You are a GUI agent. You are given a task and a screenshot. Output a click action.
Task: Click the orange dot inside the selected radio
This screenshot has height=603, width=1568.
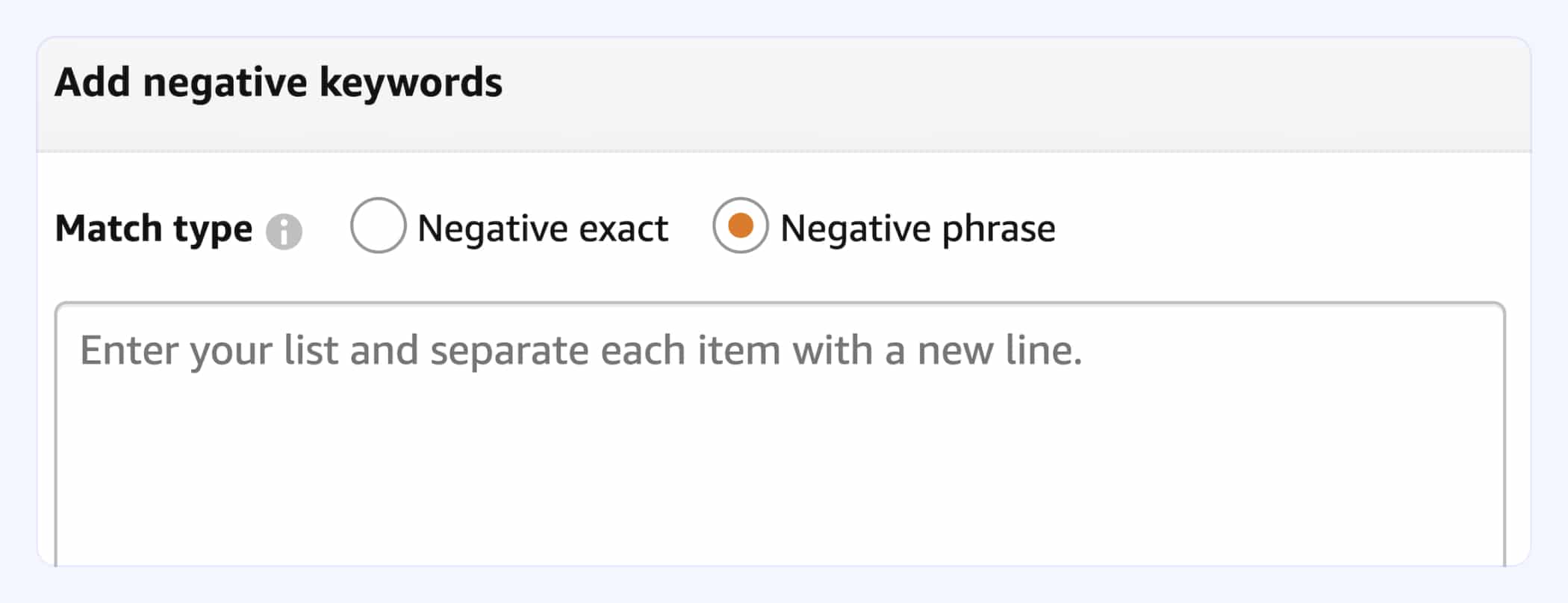click(x=740, y=225)
